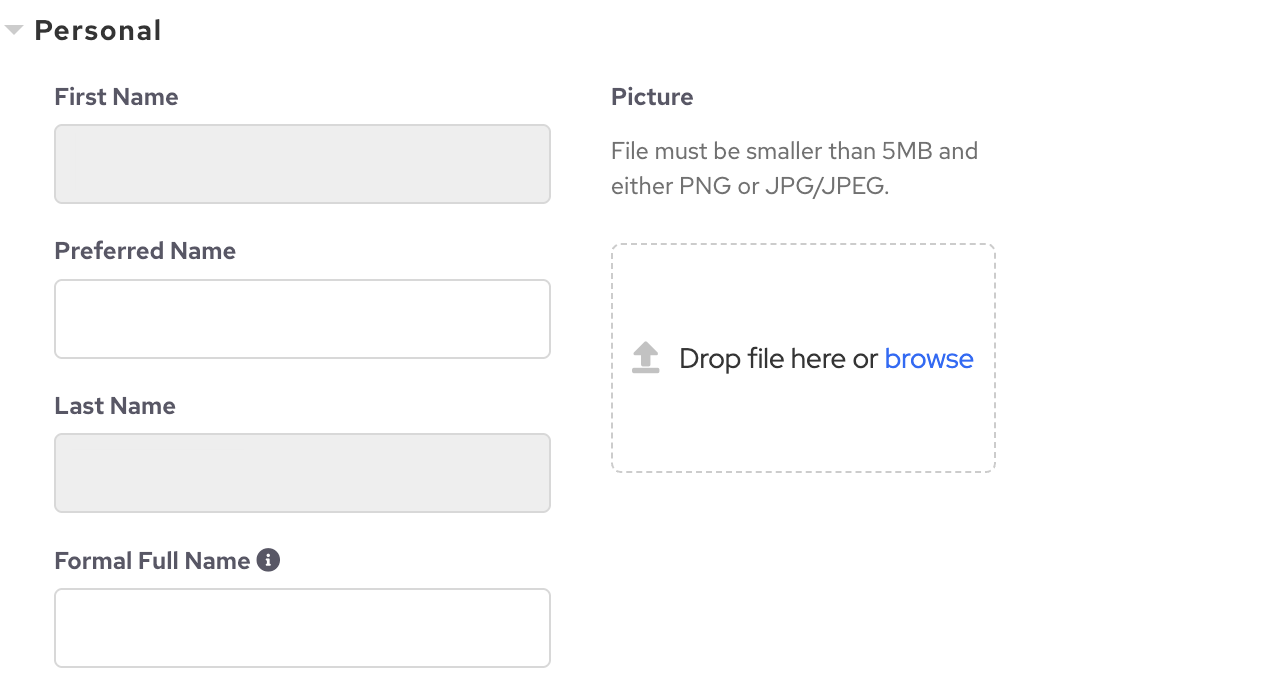
Task: Focus the Formal Full Name text field
Action: 302,628
